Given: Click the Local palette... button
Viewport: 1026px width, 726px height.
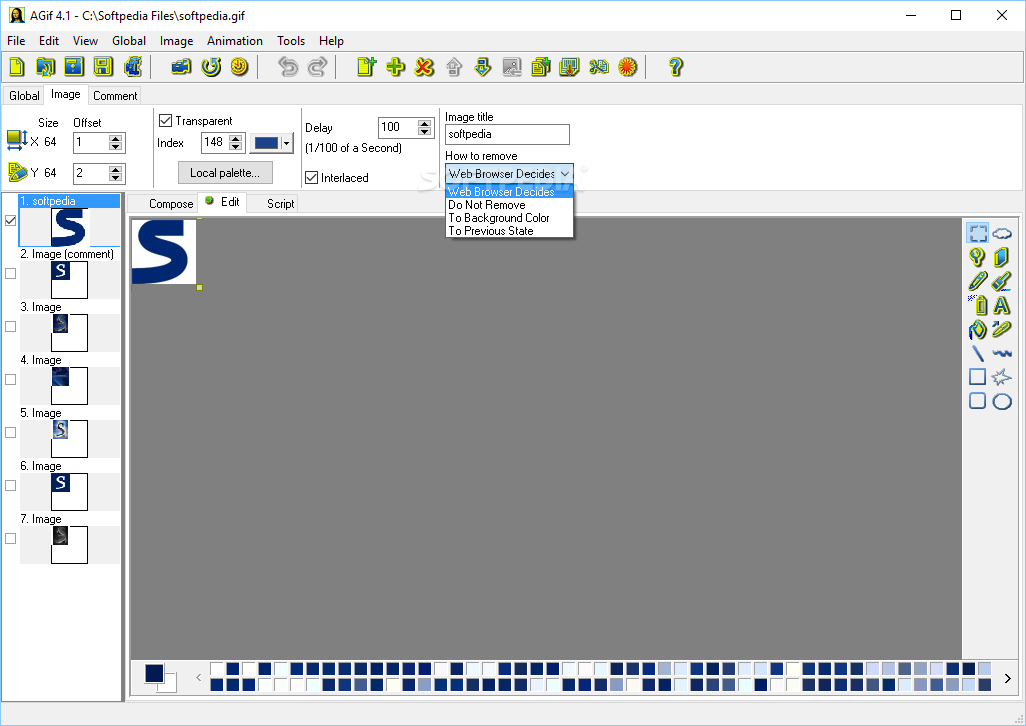Looking at the screenshot, I should pyautogui.click(x=225, y=173).
